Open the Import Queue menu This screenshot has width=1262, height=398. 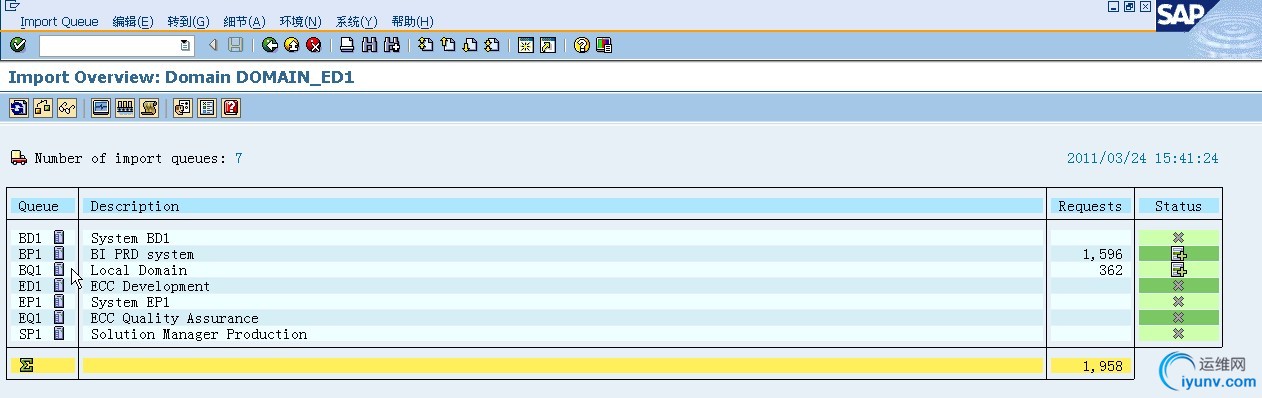pyautogui.click(x=59, y=21)
